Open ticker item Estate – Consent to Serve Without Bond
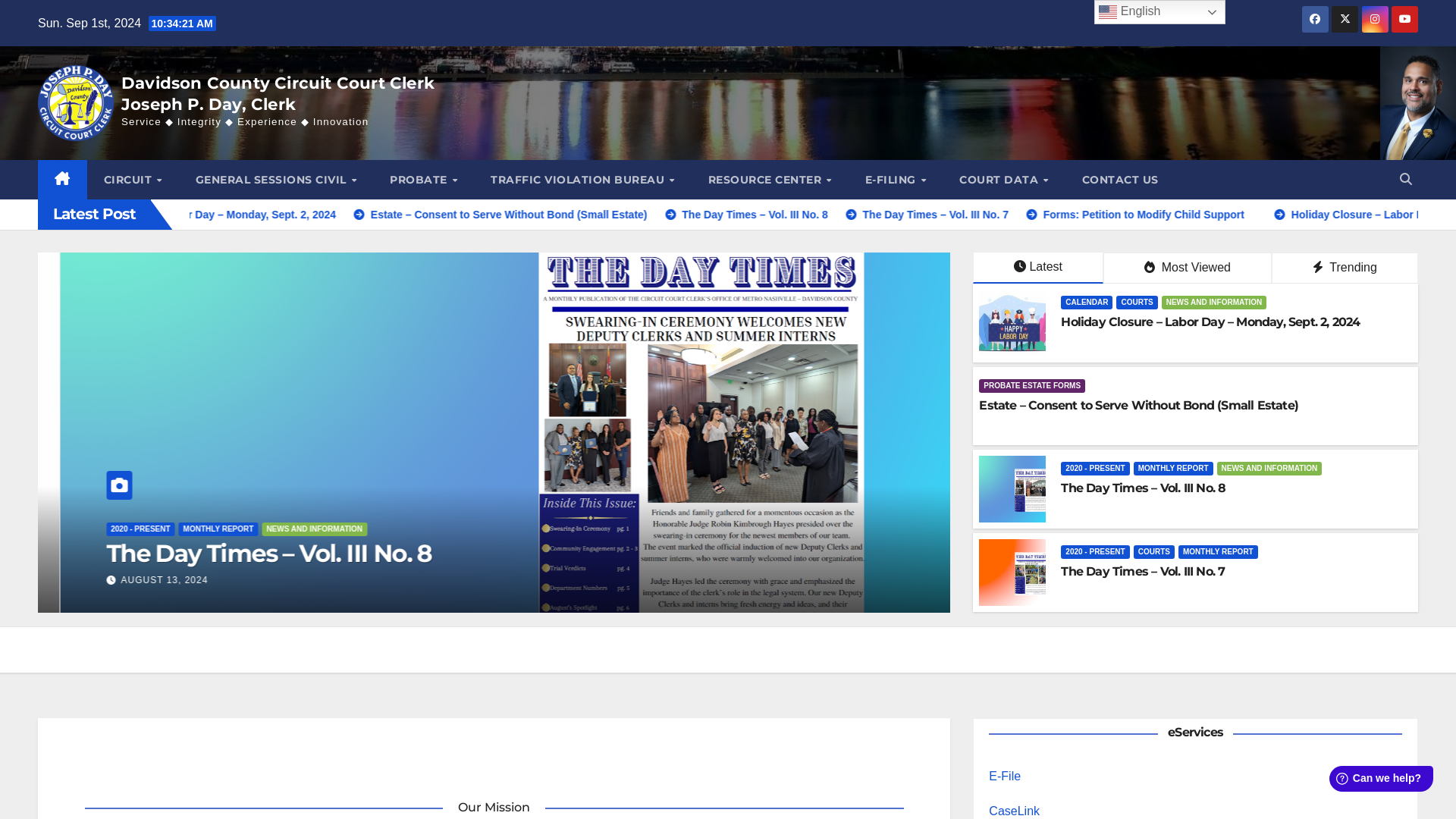The width and height of the screenshot is (1456, 819). [509, 215]
